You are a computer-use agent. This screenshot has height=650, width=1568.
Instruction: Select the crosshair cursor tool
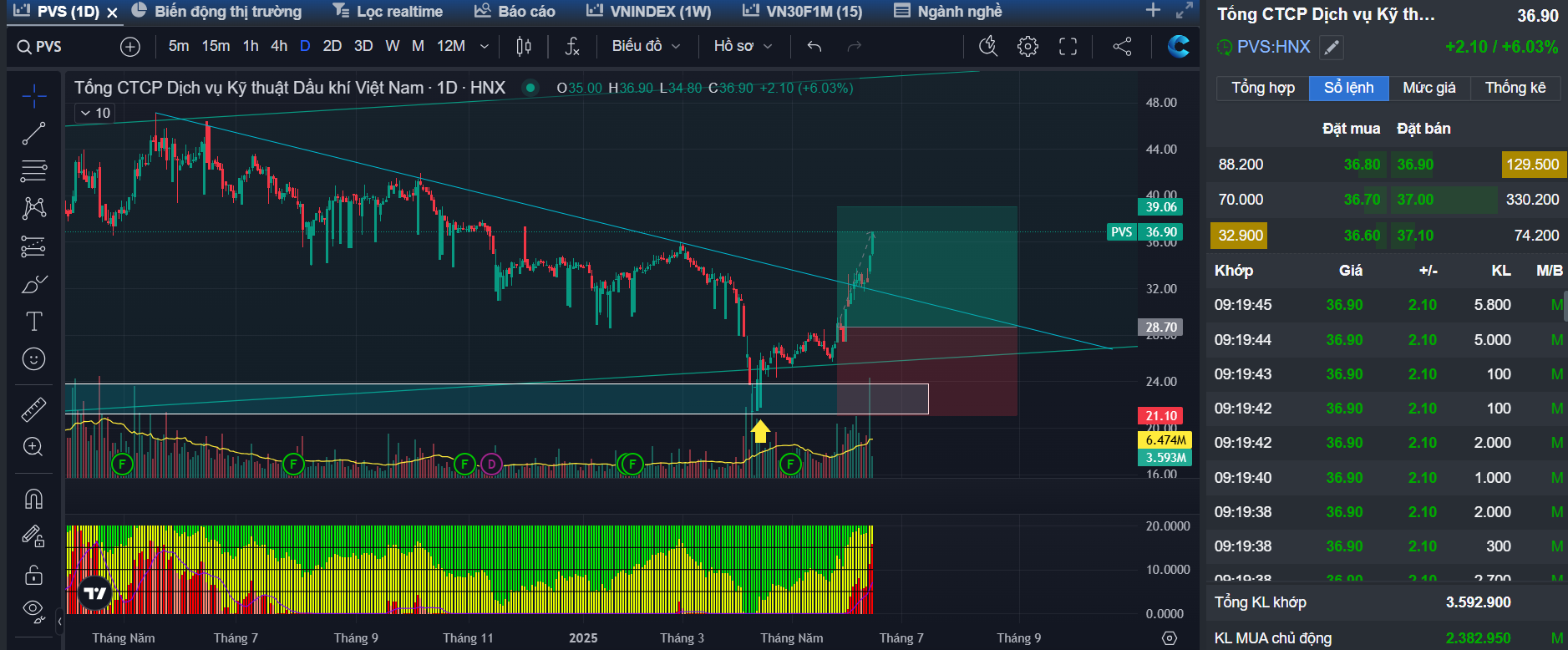(x=33, y=96)
